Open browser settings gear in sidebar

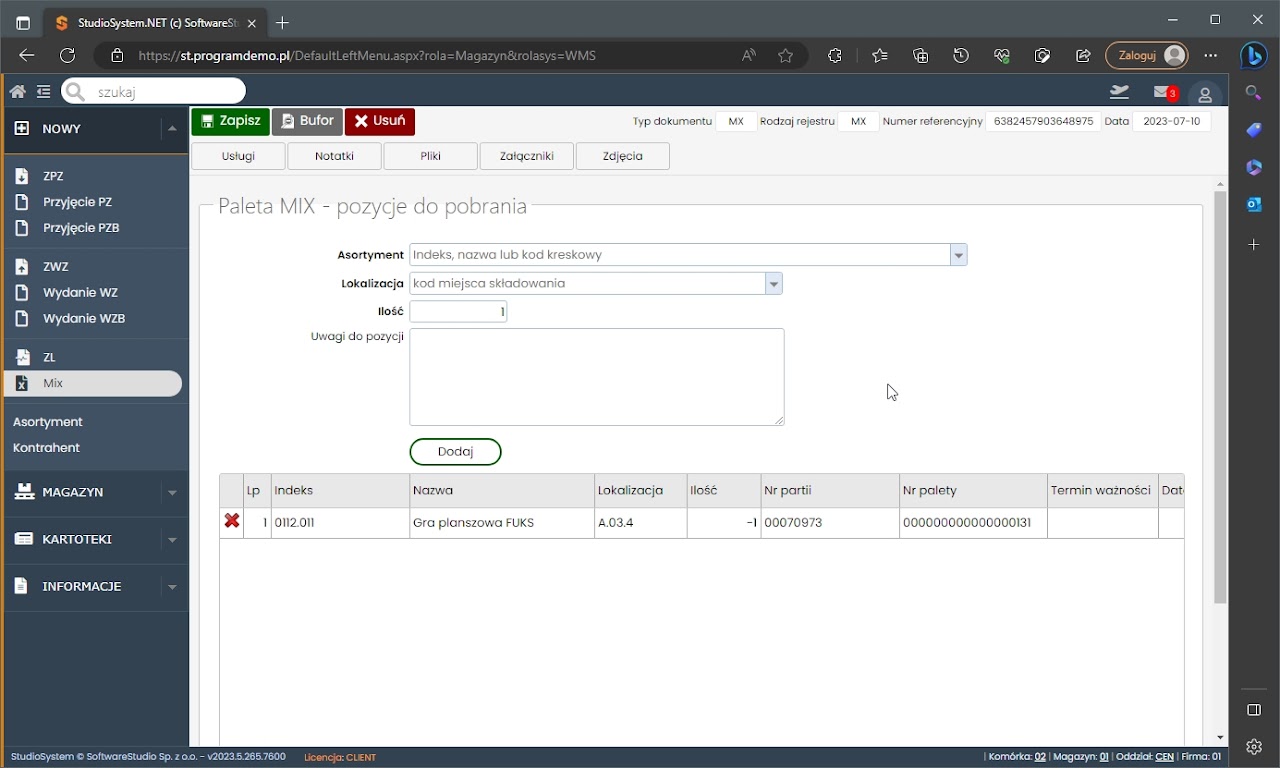(1254, 746)
